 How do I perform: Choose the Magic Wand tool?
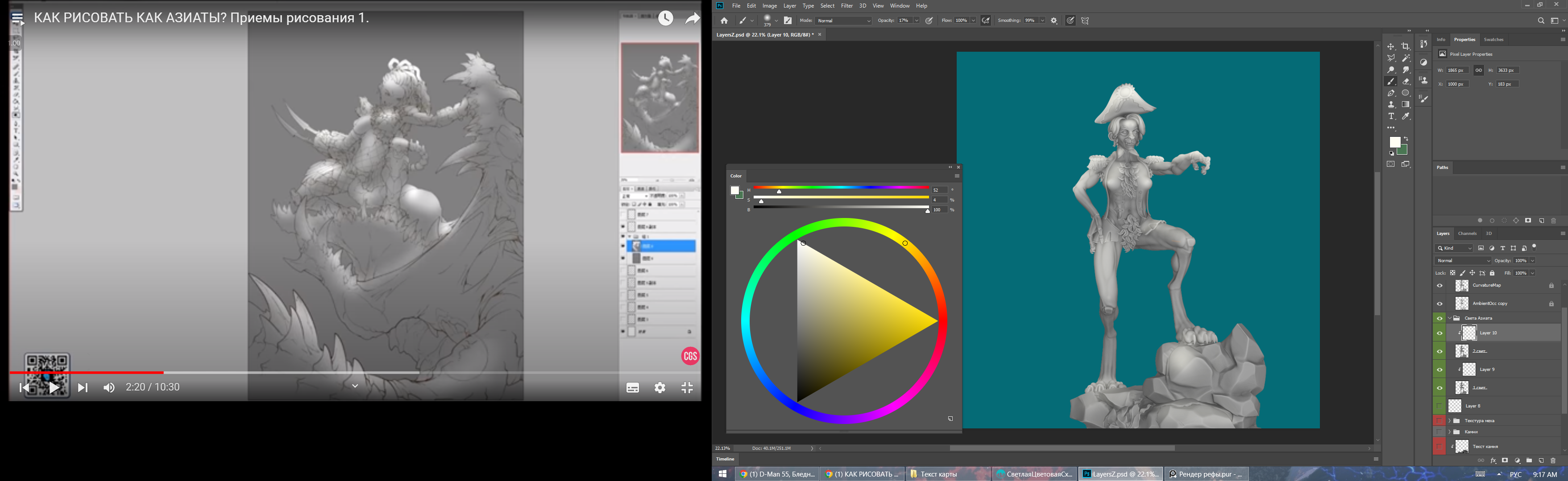(1406, 58)
